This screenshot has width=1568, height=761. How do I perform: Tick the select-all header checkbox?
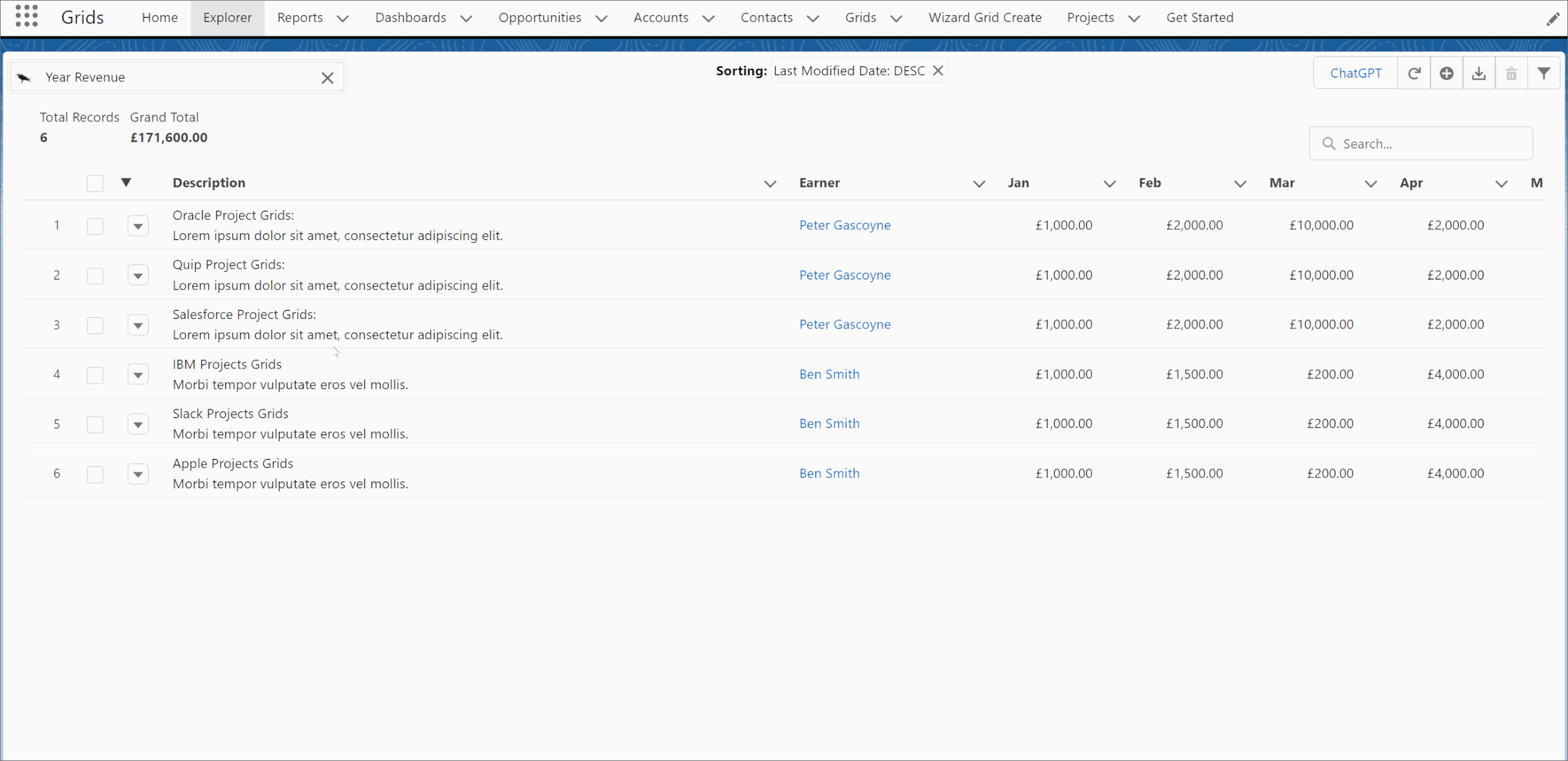click(x=95, y=183)
